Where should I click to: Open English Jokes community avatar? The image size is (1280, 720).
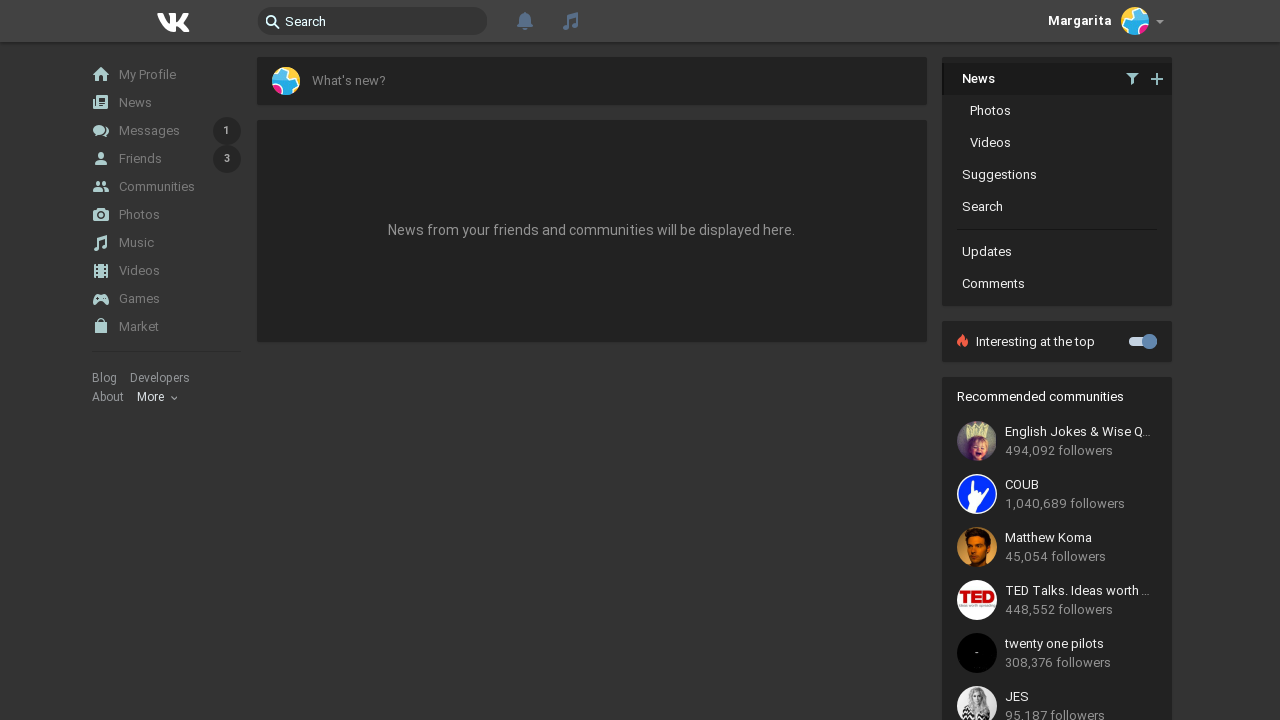pos(977,441)
